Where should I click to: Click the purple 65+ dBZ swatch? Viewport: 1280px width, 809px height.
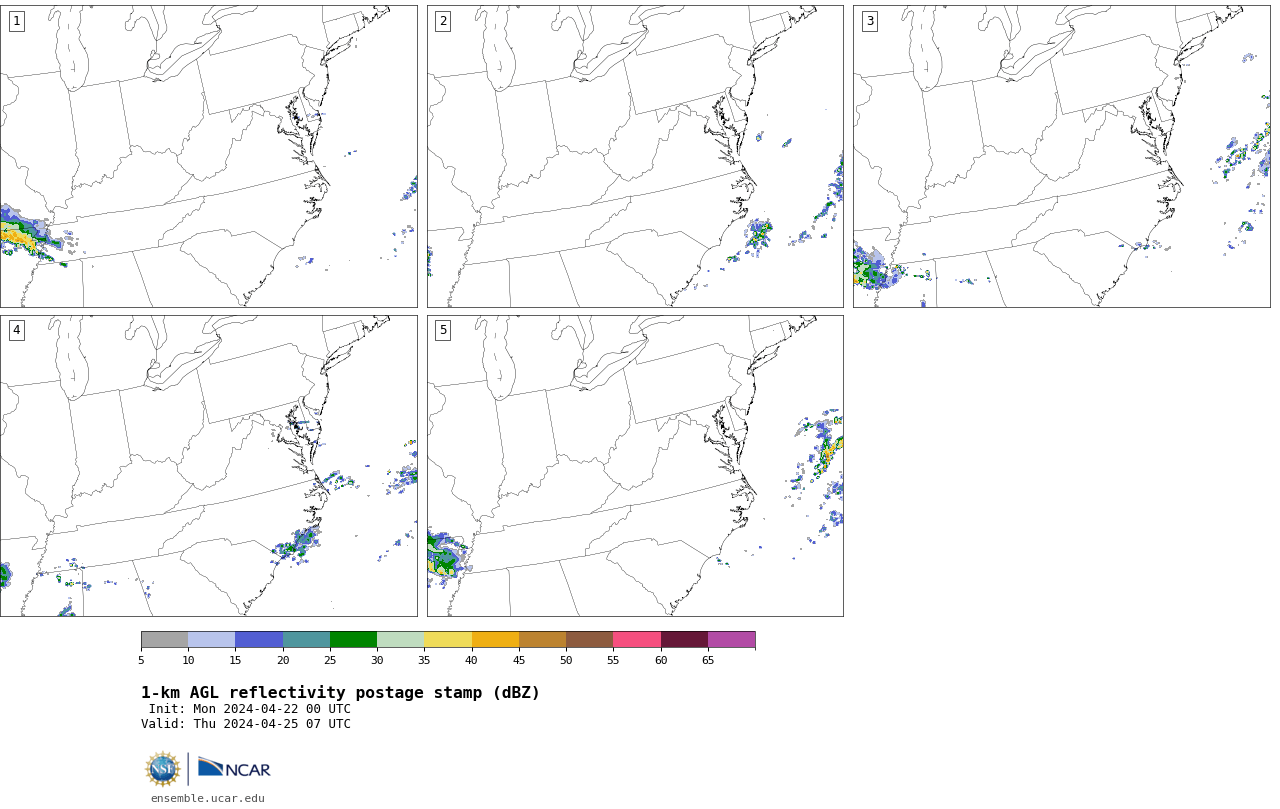click(x=731, y=640)
